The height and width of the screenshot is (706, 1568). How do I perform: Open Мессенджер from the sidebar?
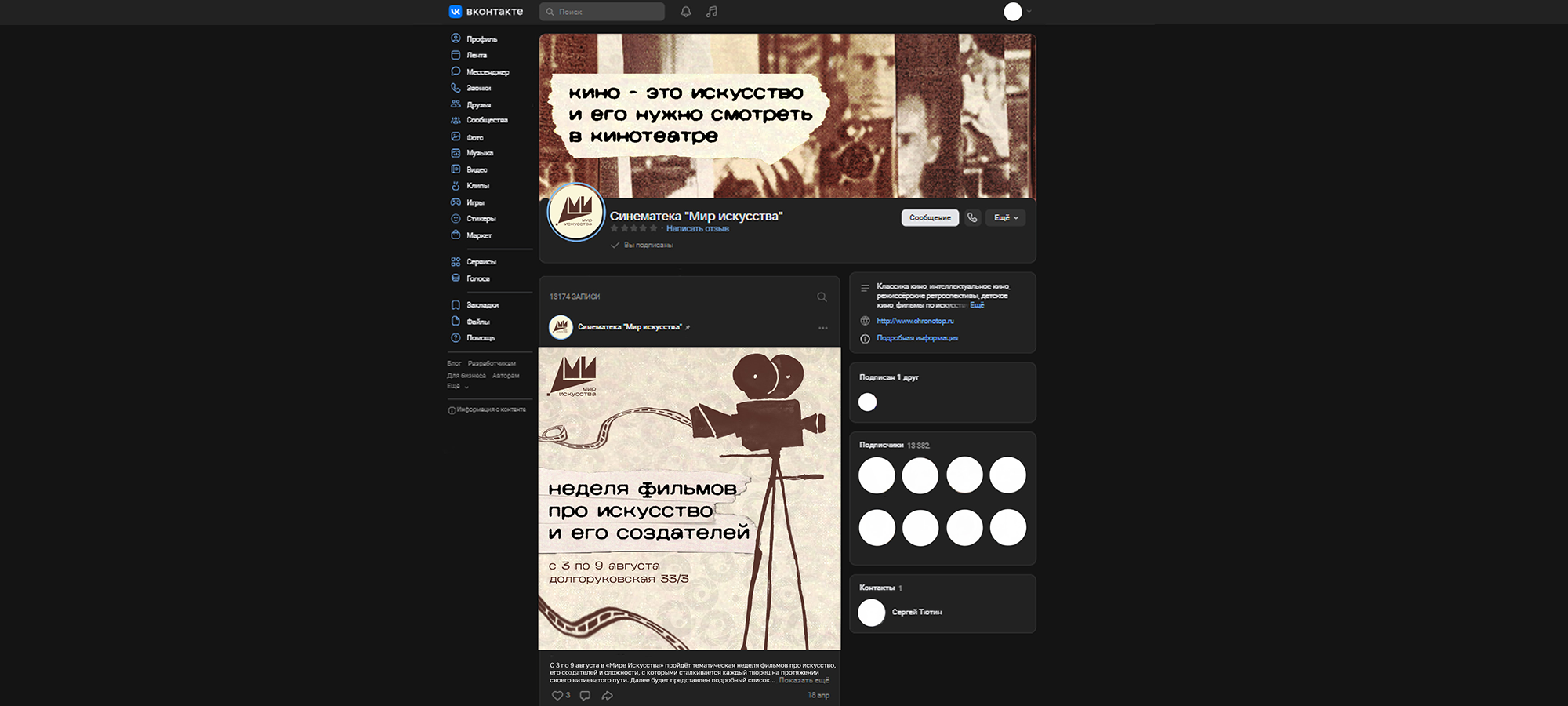coord(480,71)
